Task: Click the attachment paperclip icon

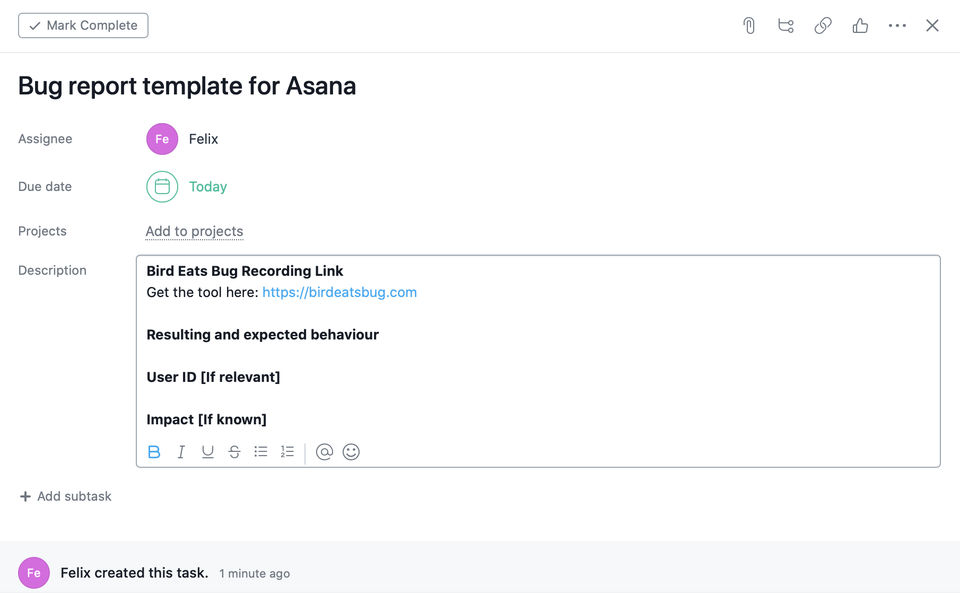Action: tap(748, 26)
